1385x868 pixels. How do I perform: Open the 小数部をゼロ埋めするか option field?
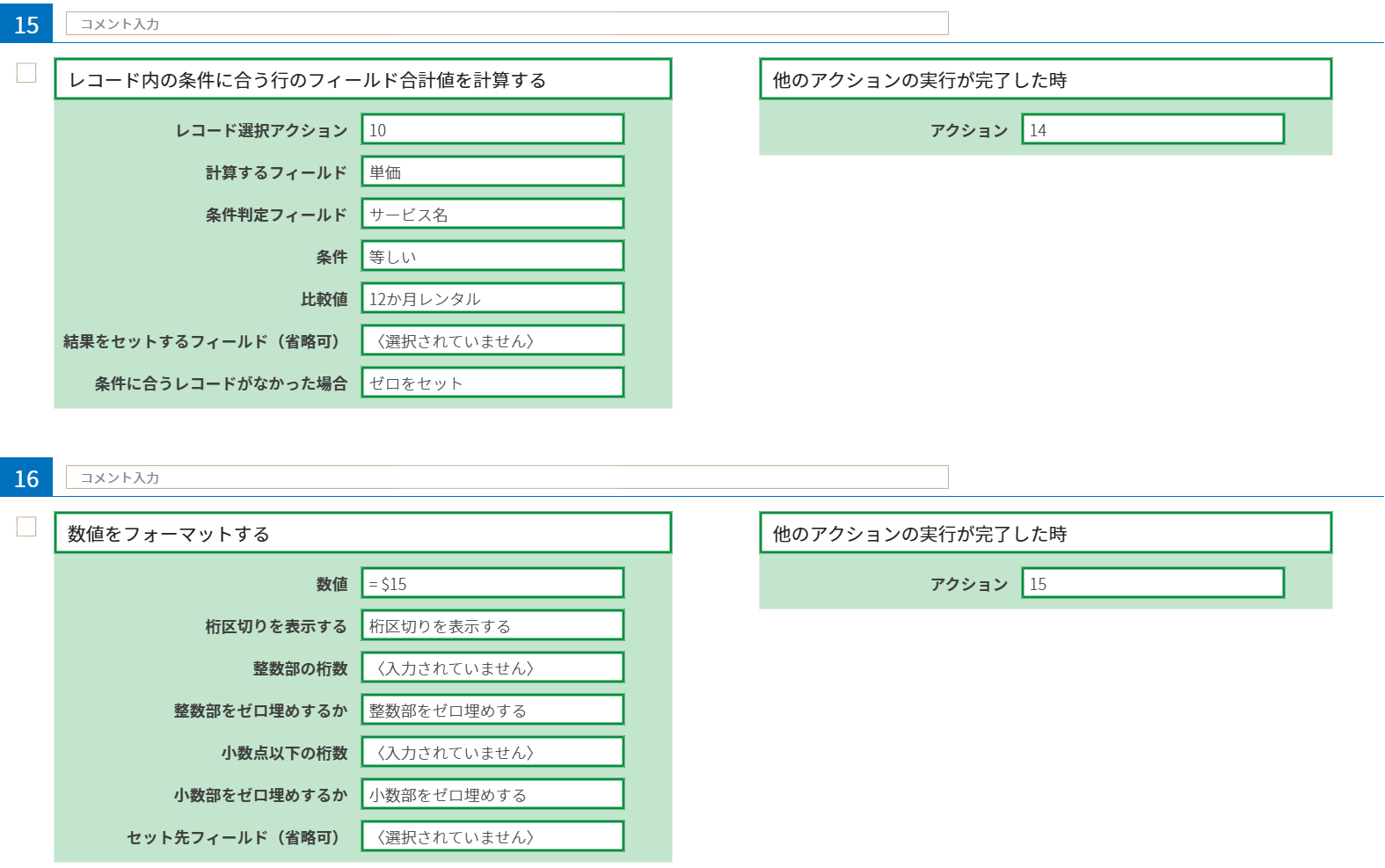point(492,794)
